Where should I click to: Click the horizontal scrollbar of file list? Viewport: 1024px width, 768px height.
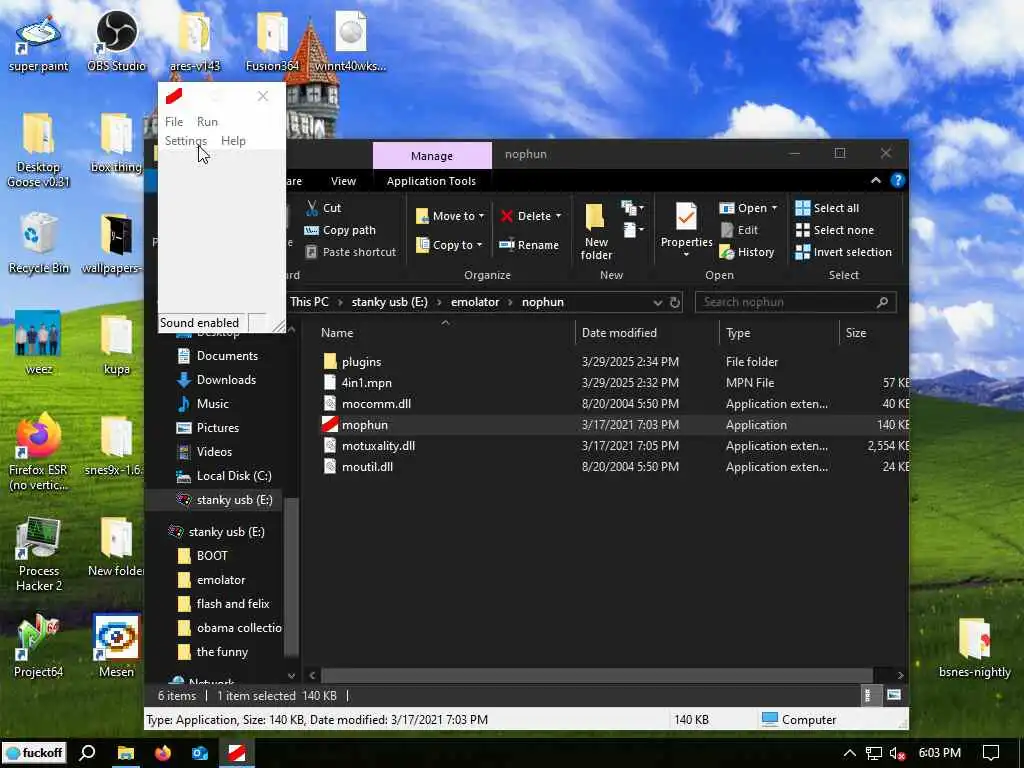(x=597, y=675)
